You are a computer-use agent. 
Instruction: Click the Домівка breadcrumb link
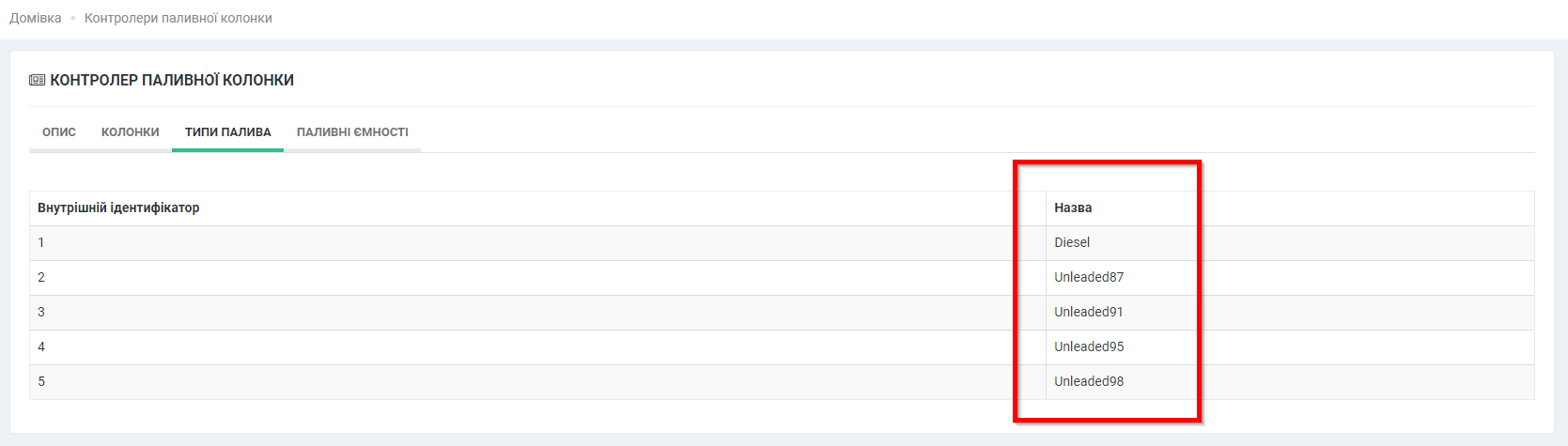tap(36, 18)
